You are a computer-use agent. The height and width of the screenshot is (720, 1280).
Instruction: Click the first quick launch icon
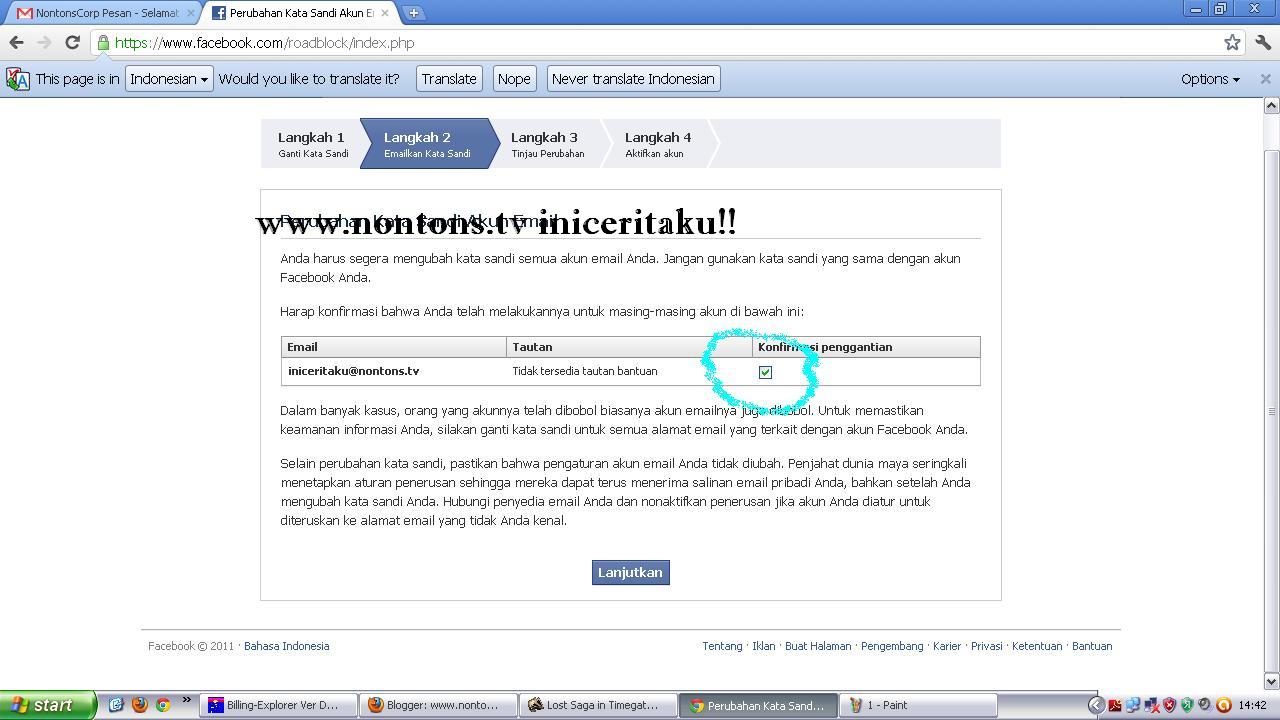click(116, 705)
